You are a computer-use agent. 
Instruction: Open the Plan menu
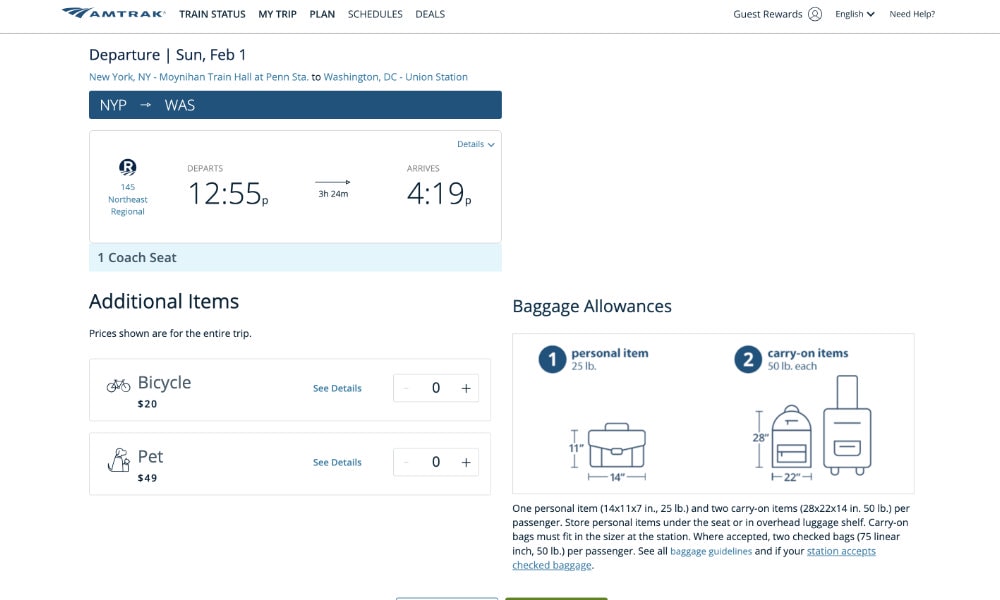(x=322, y=14)
